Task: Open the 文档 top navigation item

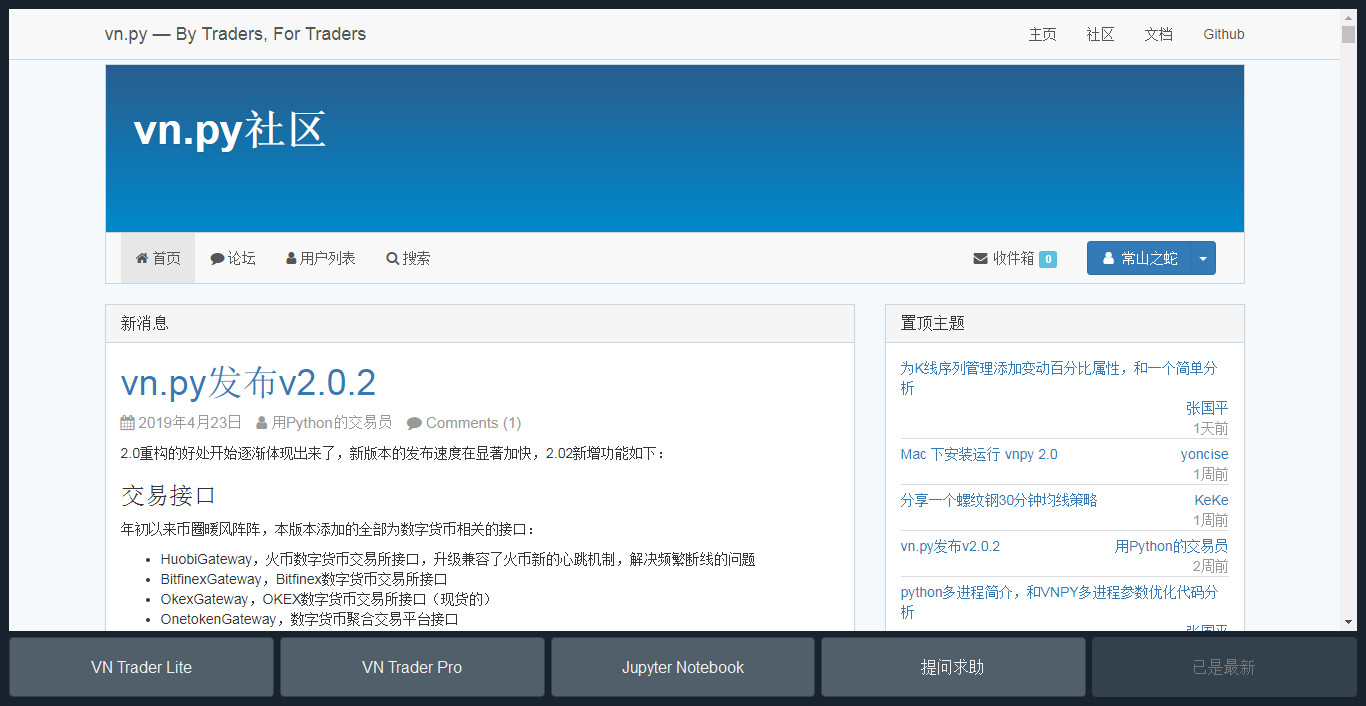Action: coord(1158,34)
